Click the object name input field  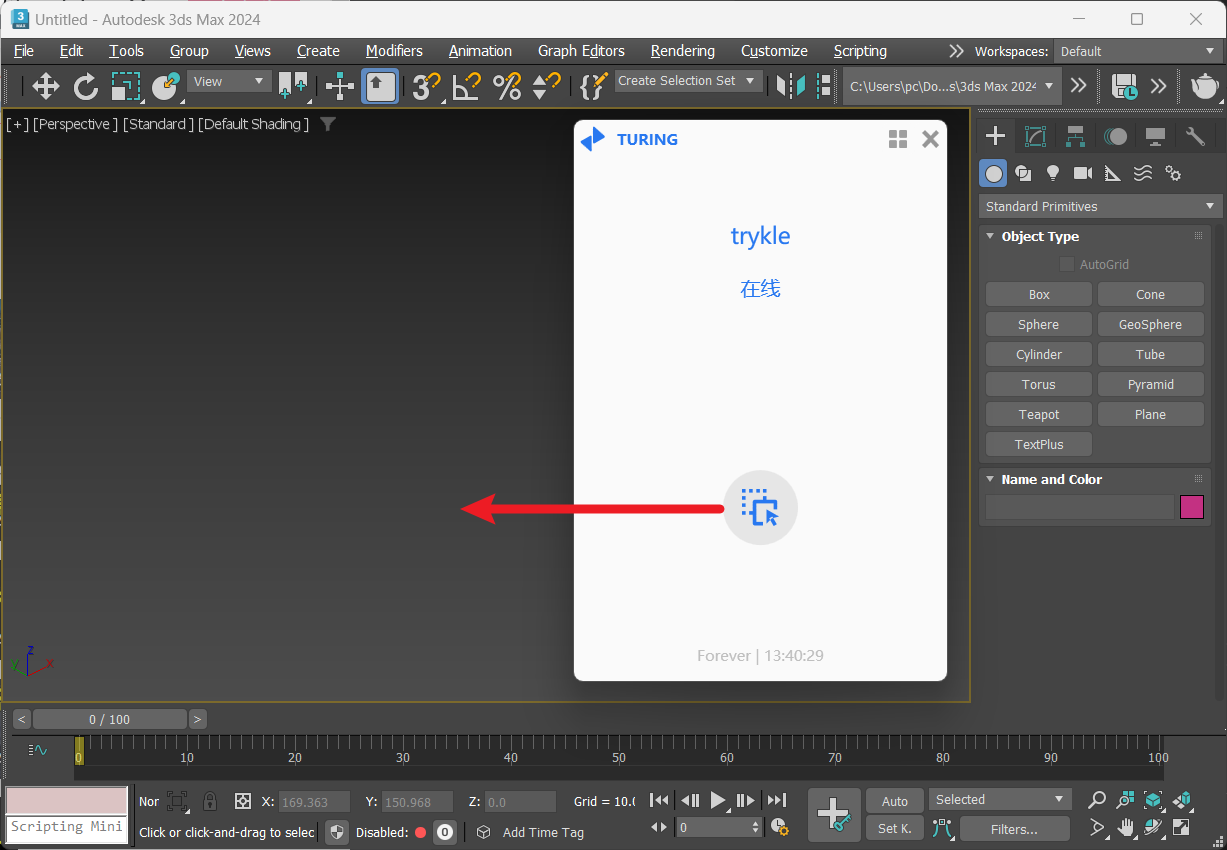(x=1080, y=507)
